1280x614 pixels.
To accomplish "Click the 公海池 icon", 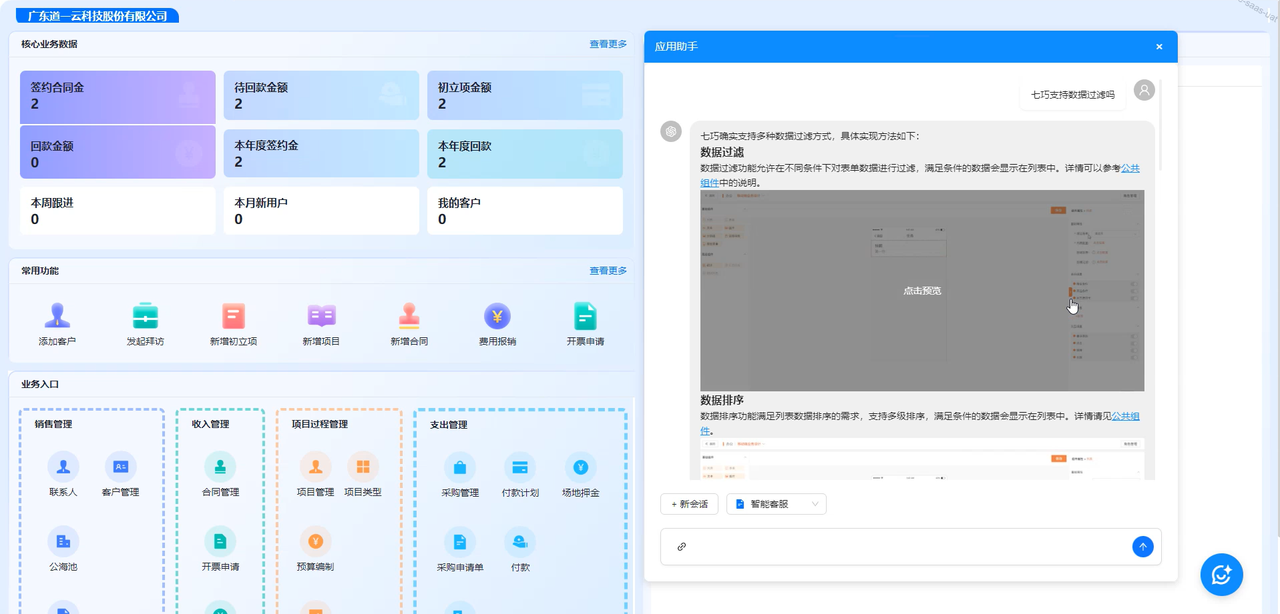I will click(x=63, y=541).
